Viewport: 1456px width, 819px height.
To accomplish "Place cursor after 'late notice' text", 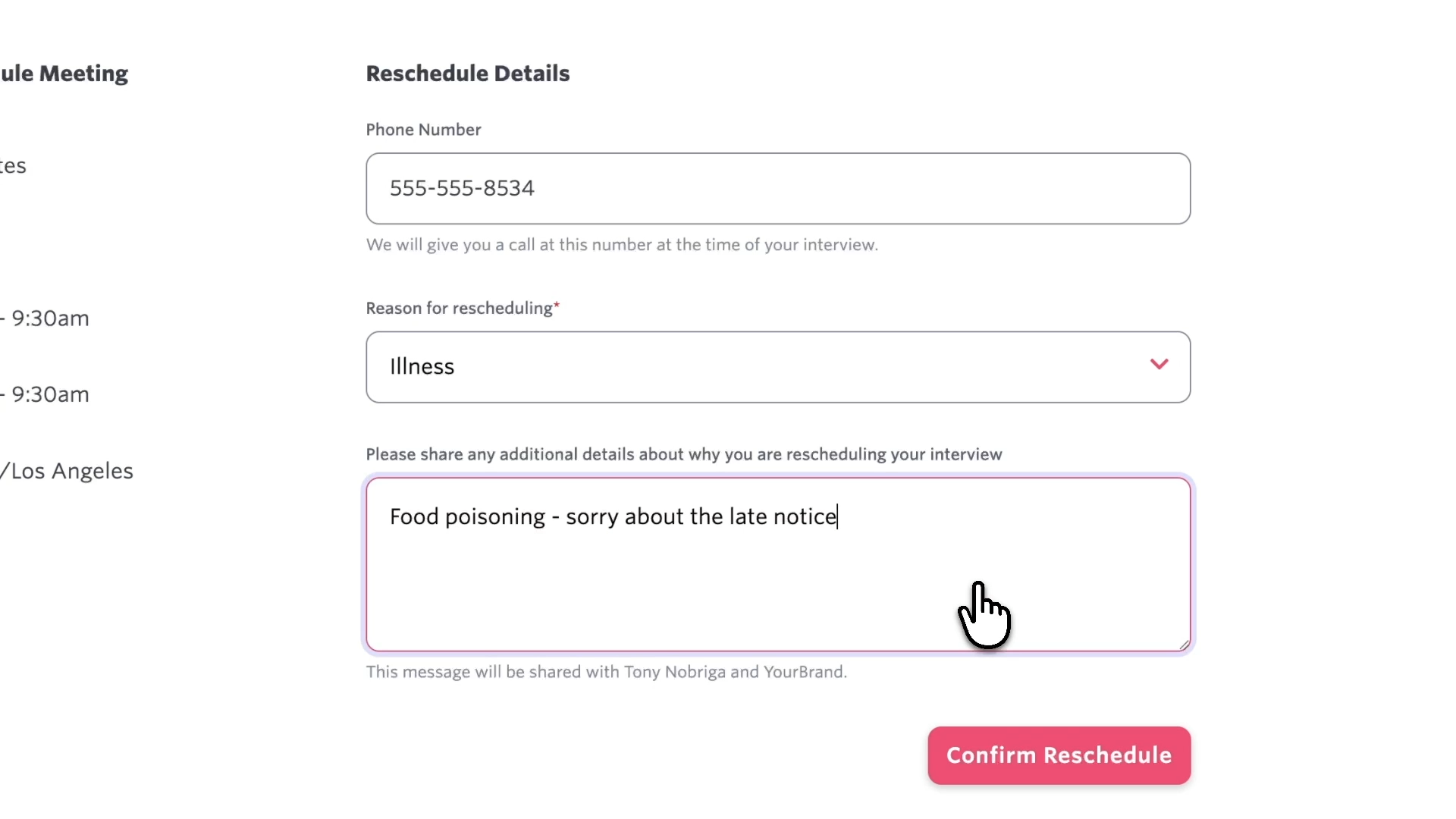I will point(837,517).
